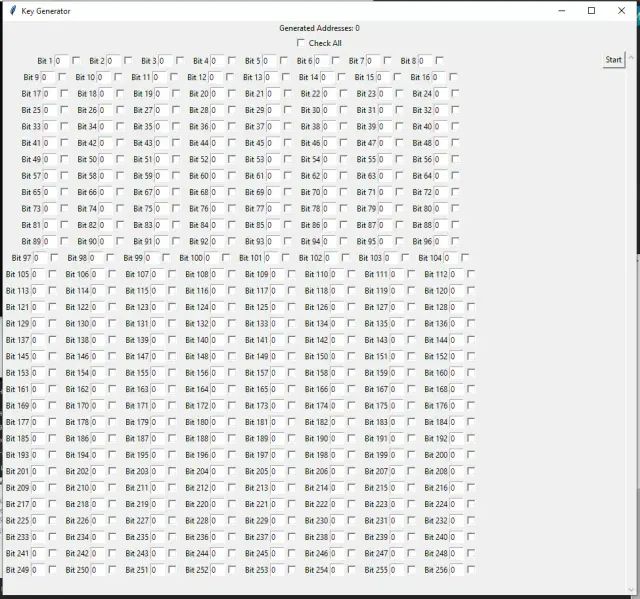Check the Bit 211 checkbox

coord(172,487)
